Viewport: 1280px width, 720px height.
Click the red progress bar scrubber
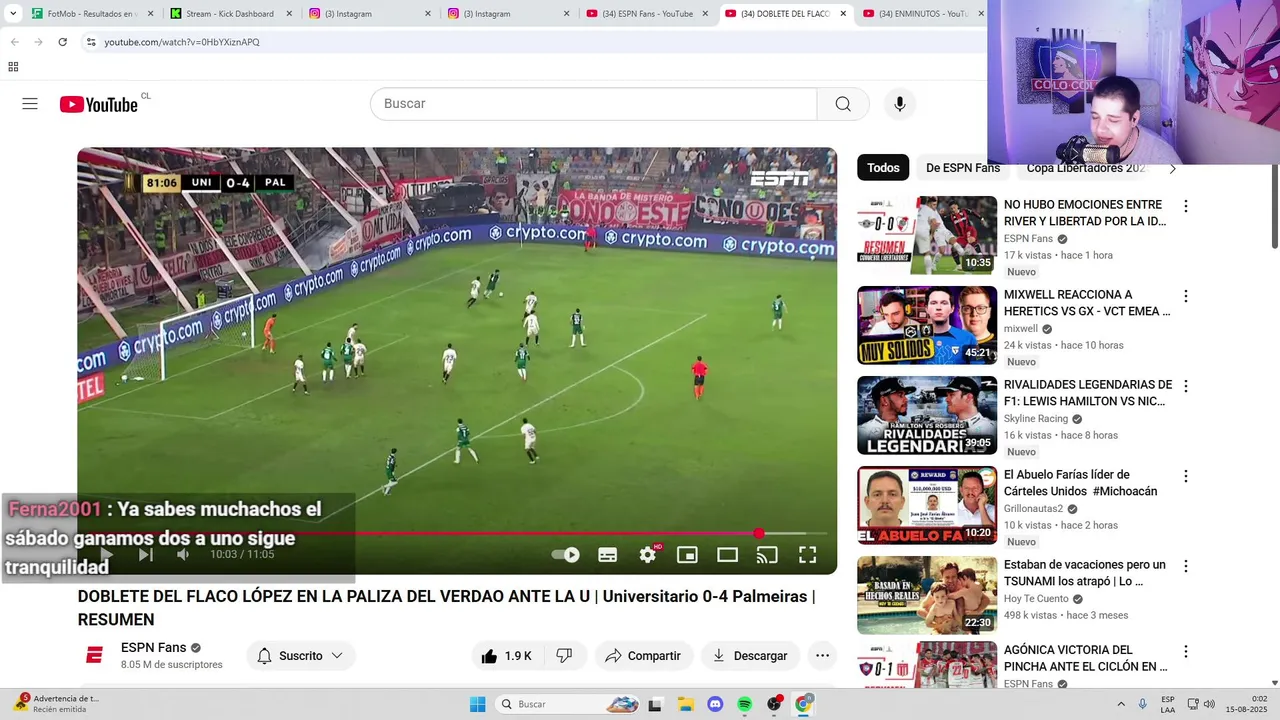coord(759,533)
